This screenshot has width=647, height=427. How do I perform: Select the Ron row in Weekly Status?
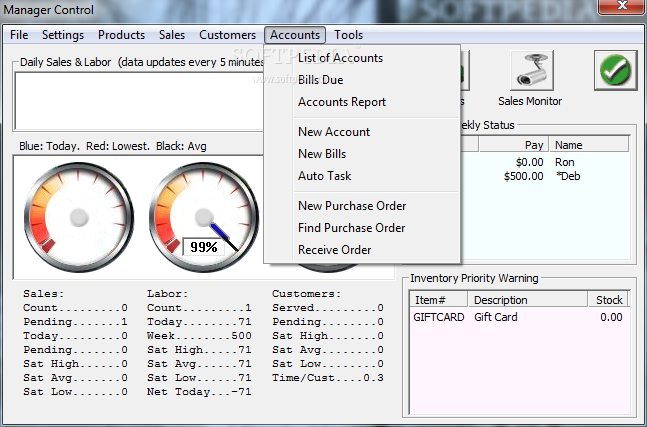(x=545, y=162)
